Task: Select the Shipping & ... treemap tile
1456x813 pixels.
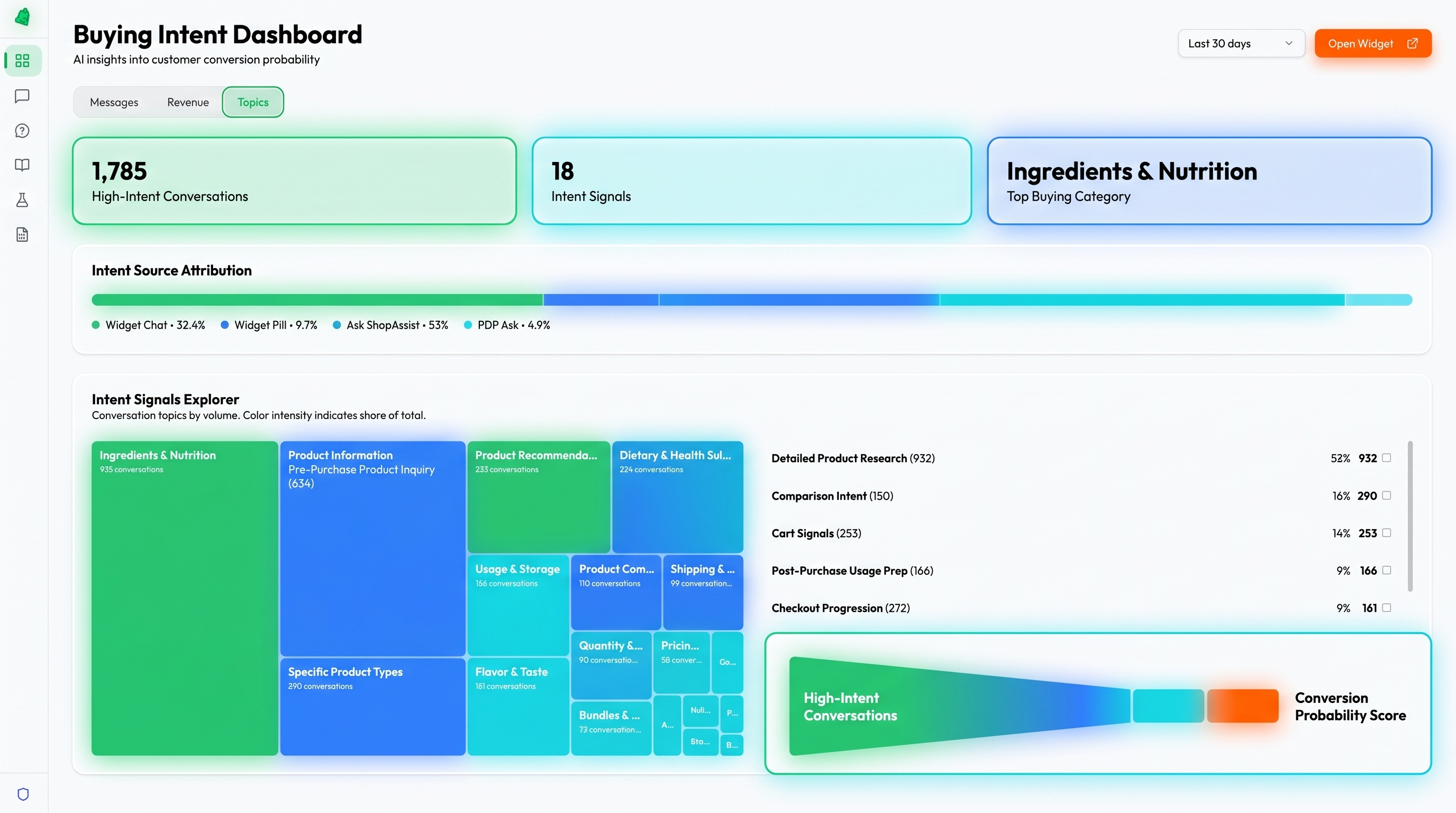Action: click(703, 592)
